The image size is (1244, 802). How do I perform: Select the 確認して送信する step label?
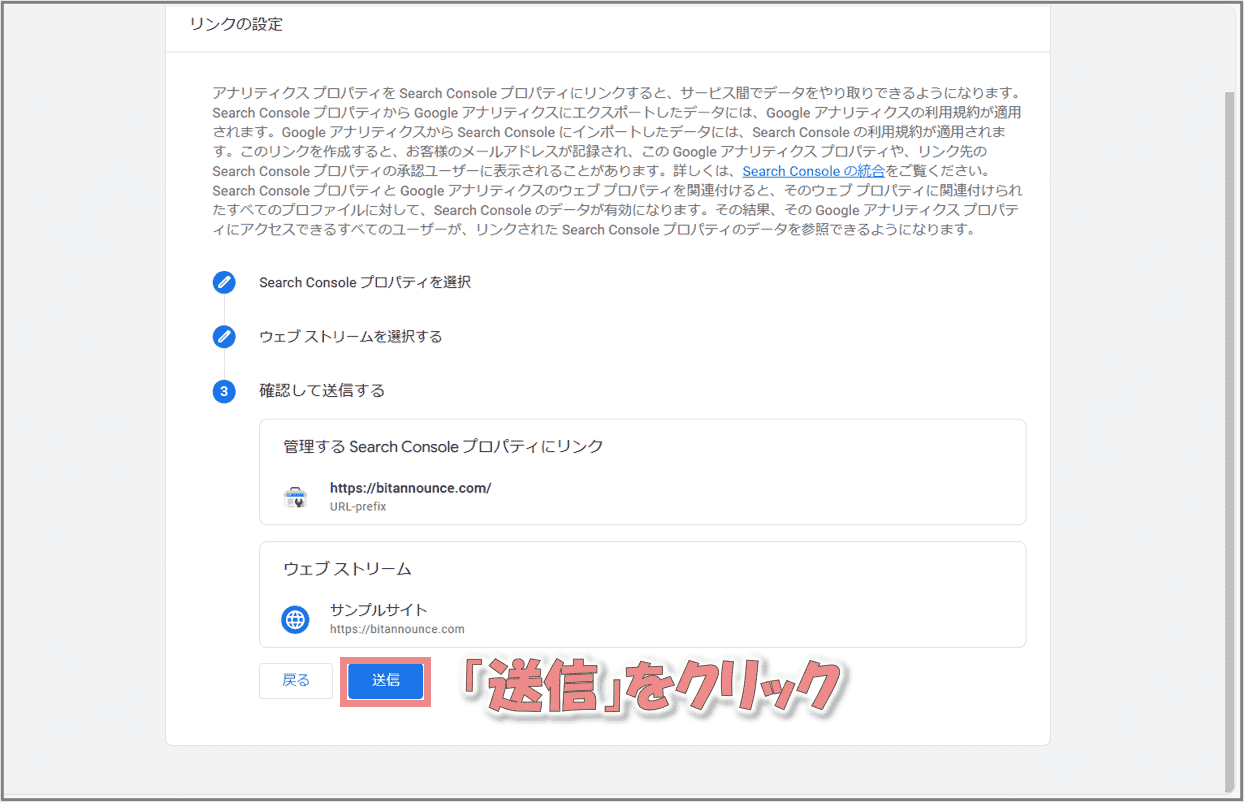point(322,391)
